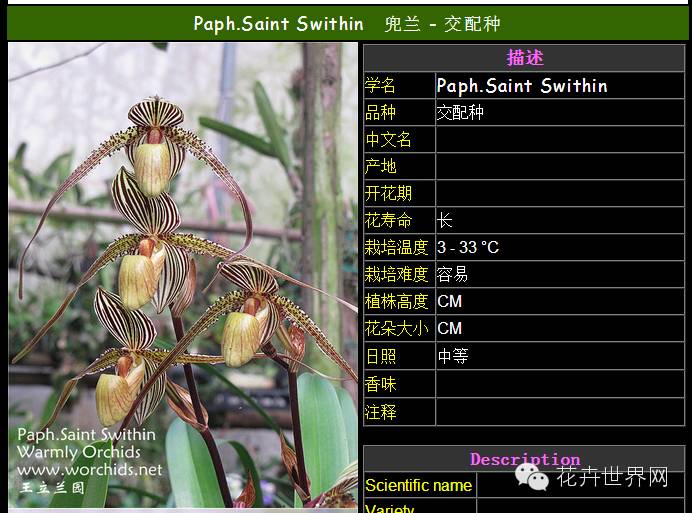Click the www.worchids.net link on the photo
This screenshot has width=692, height=513.
[89, 469]
